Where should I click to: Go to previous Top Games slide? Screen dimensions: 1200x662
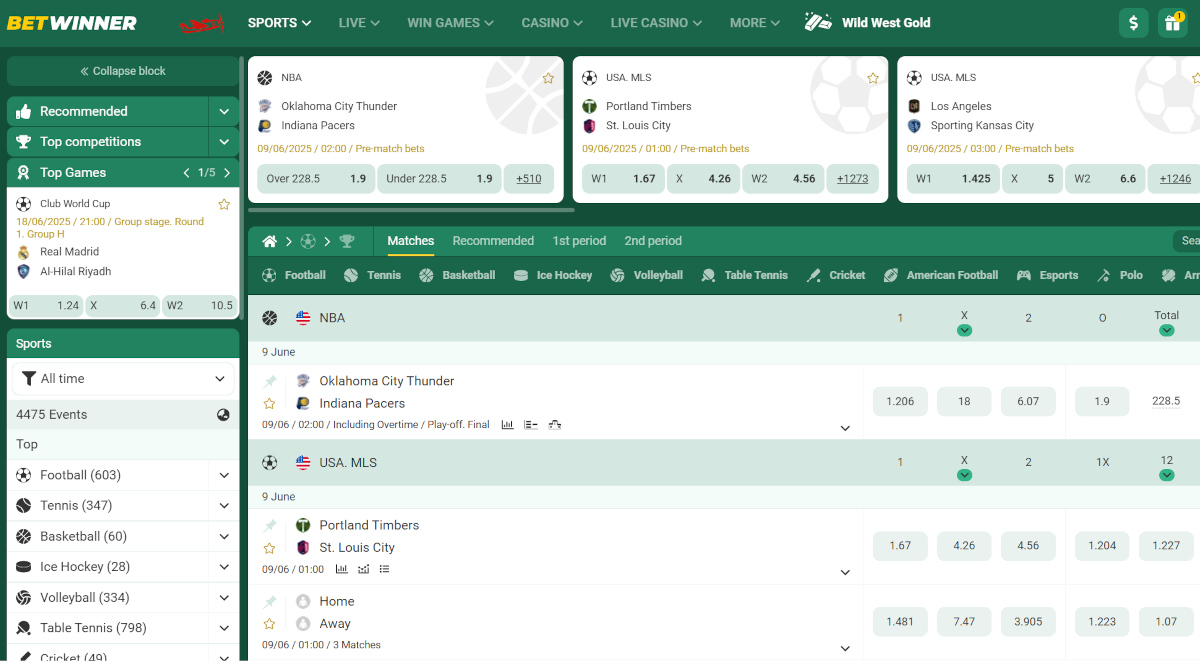[x=186, y=173]
